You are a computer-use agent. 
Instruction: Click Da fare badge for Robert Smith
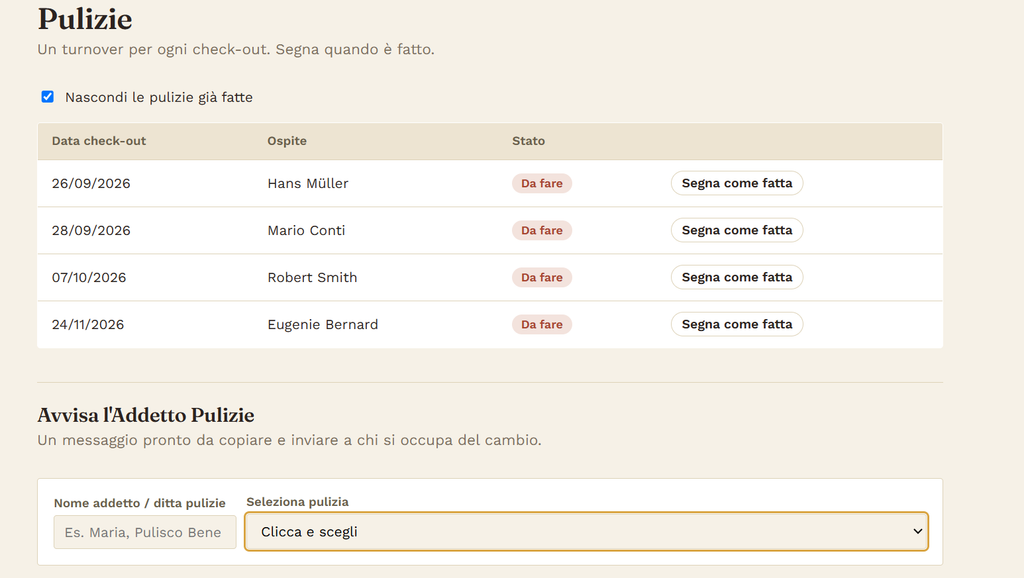tap(541, 278)
